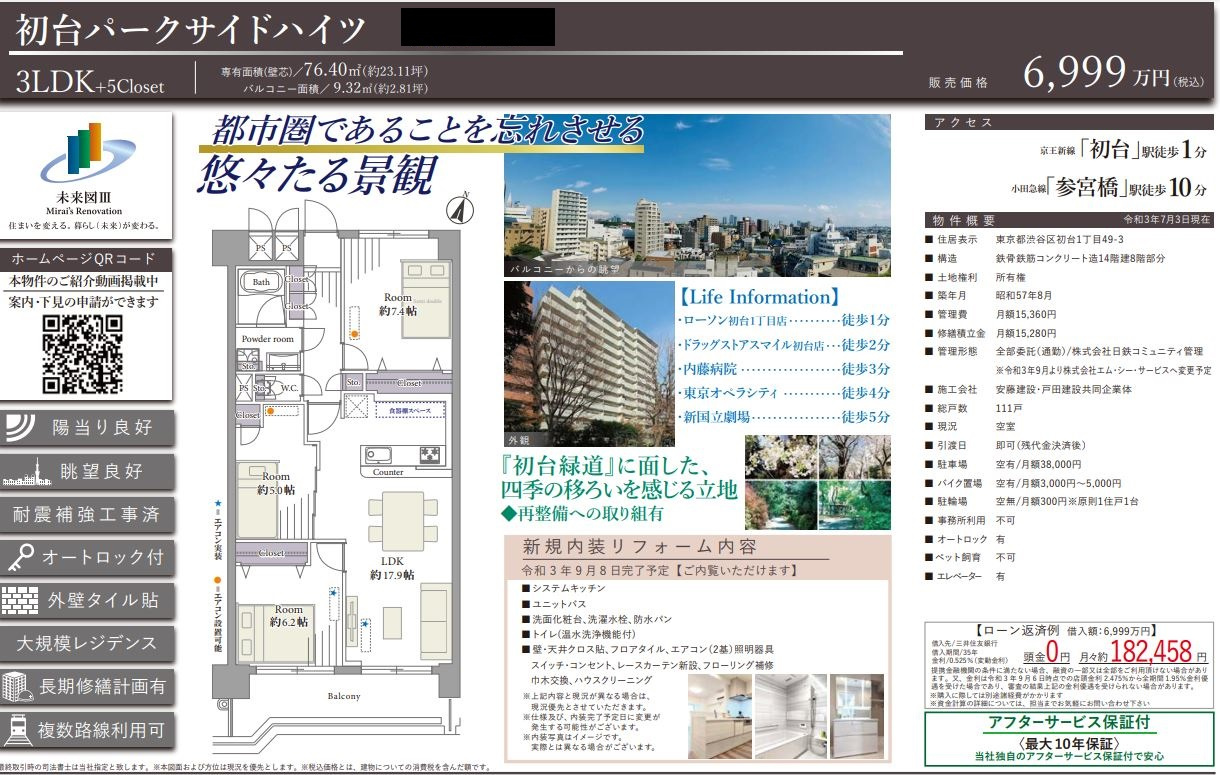Click the 新規内装リフォーム内容 heading
1220x775 pixels.
tap(640, 547)
